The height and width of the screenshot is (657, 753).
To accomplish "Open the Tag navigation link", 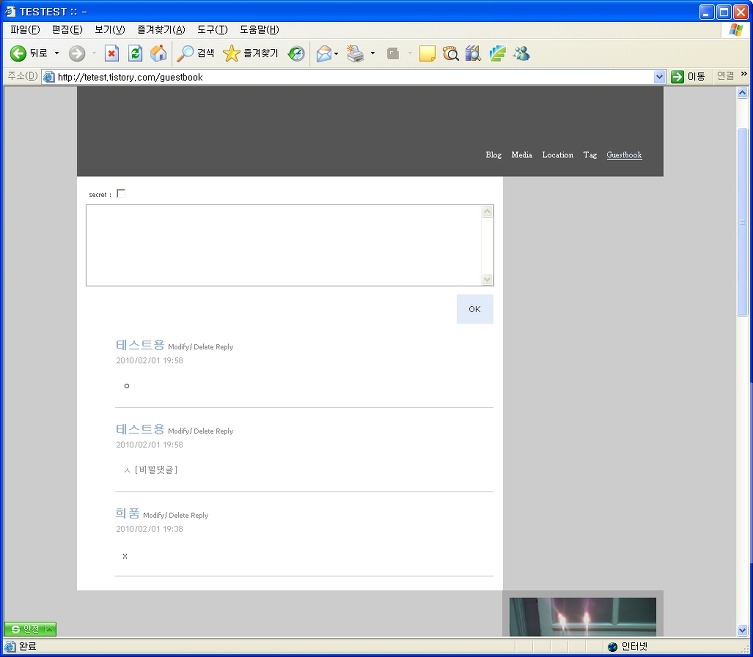I will [x=590, y=155].
